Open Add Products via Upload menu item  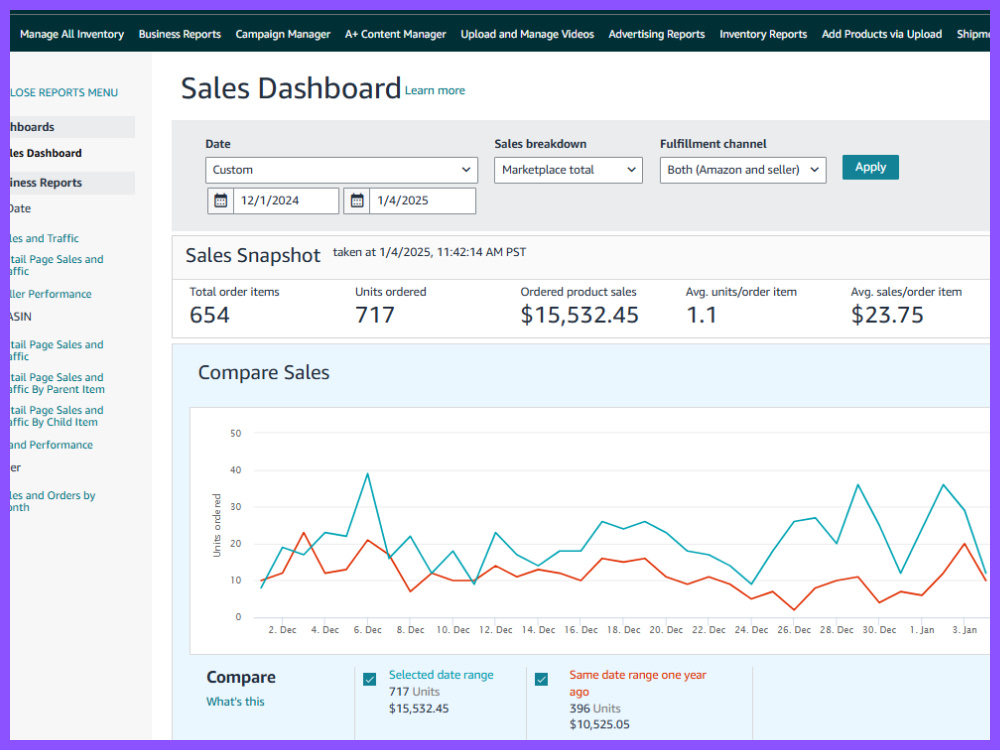(881, 34)
